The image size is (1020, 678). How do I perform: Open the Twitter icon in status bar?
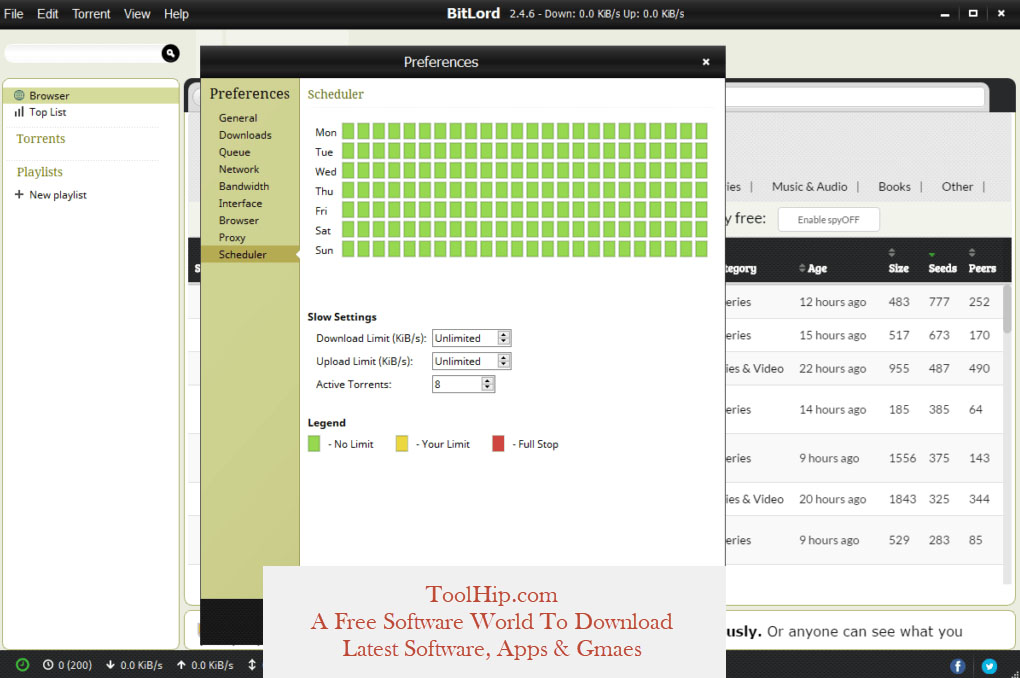pos(989,666)
